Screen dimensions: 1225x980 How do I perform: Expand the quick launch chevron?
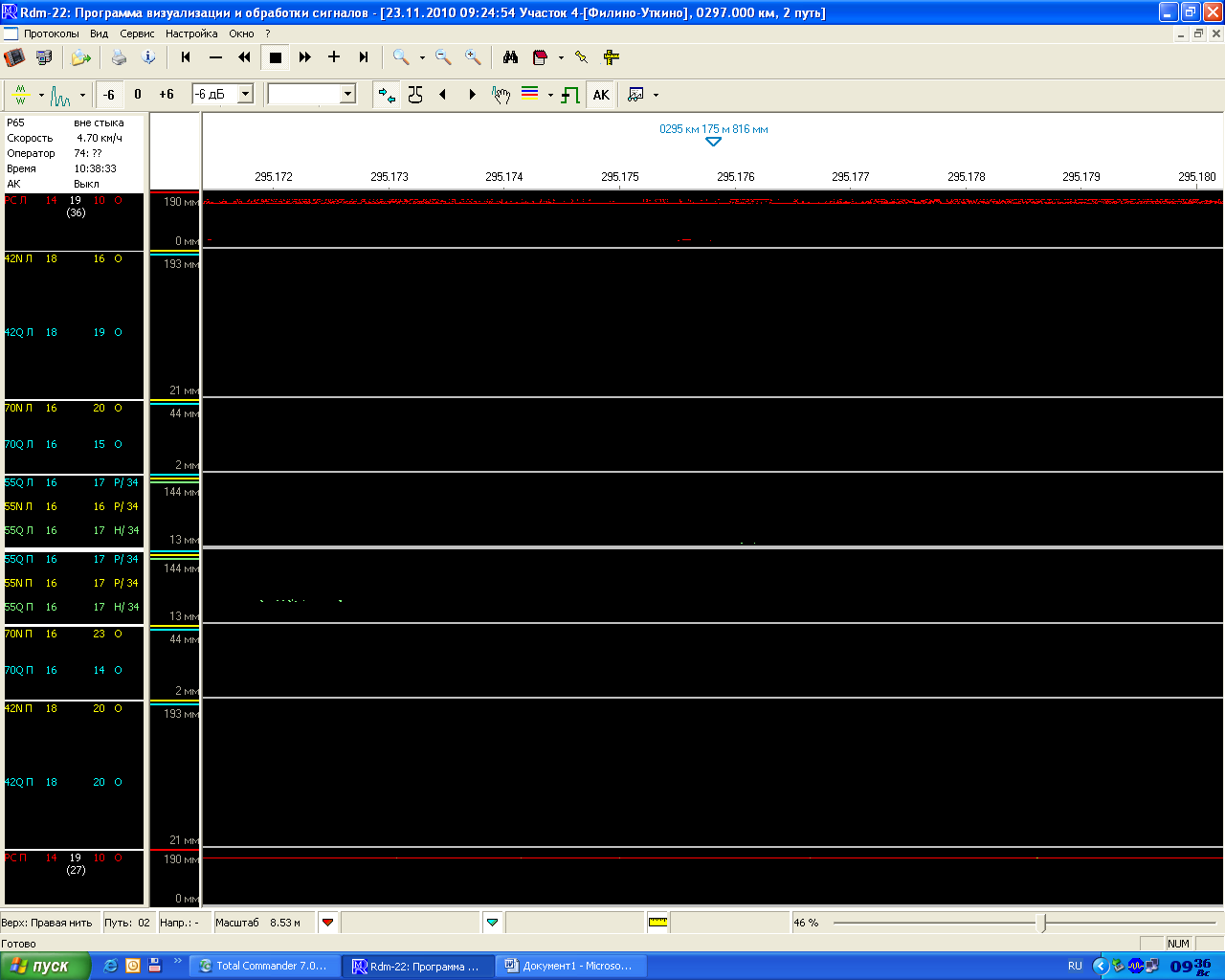click(177, 961)
